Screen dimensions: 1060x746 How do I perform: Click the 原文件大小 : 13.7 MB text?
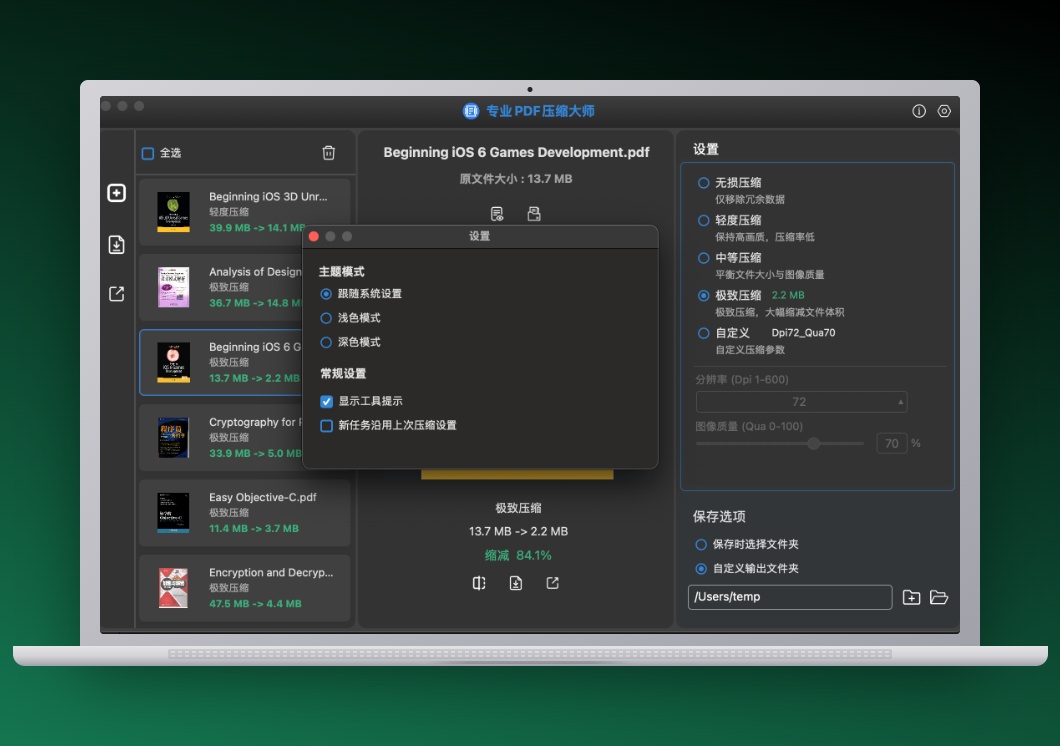516,179
